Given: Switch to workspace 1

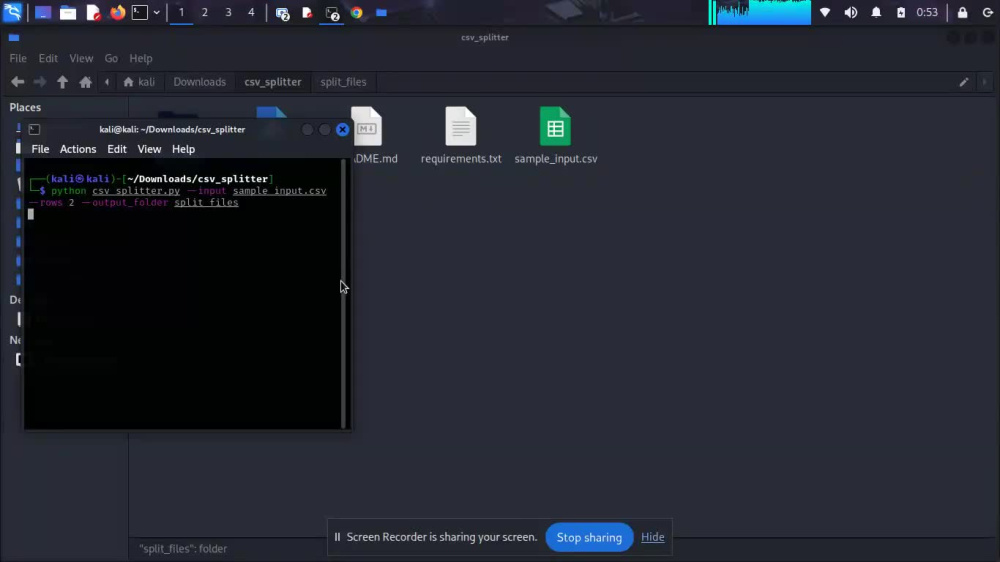Looking at the screenshot, I should coord(181,12).
